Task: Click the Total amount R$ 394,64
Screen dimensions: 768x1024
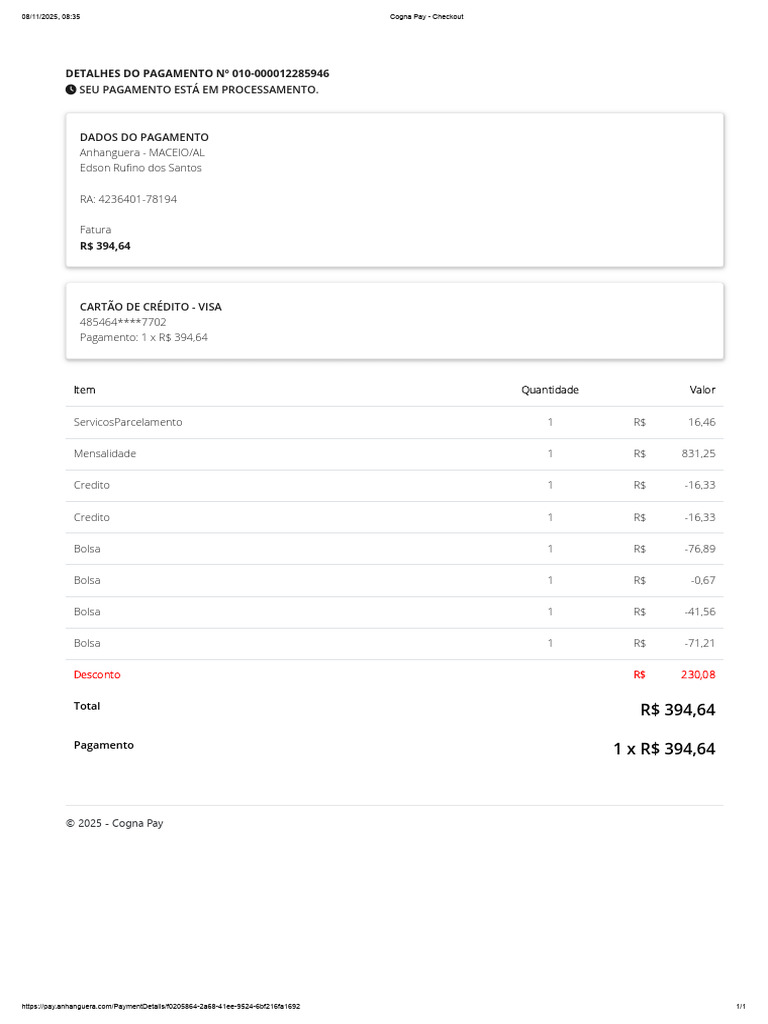Action: coord(678,710)
